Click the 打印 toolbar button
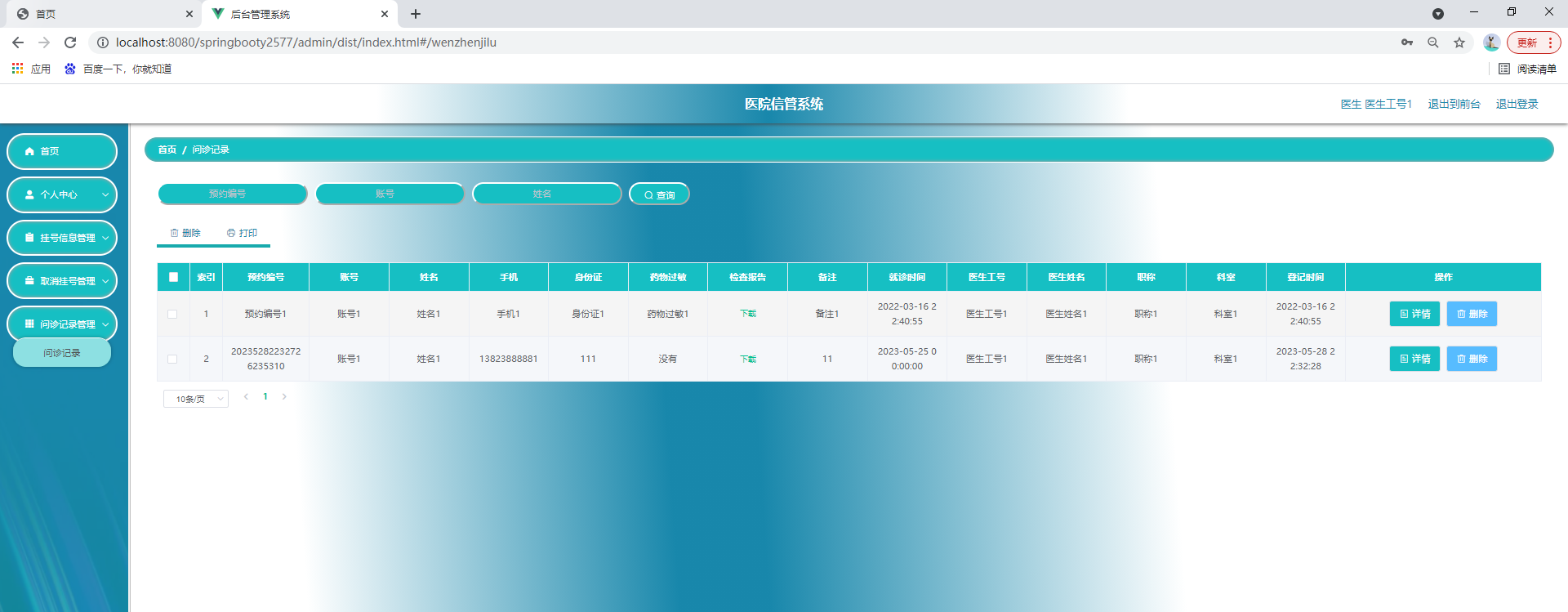Viewport: 1568px width, 612px height. tap(243, 233)
